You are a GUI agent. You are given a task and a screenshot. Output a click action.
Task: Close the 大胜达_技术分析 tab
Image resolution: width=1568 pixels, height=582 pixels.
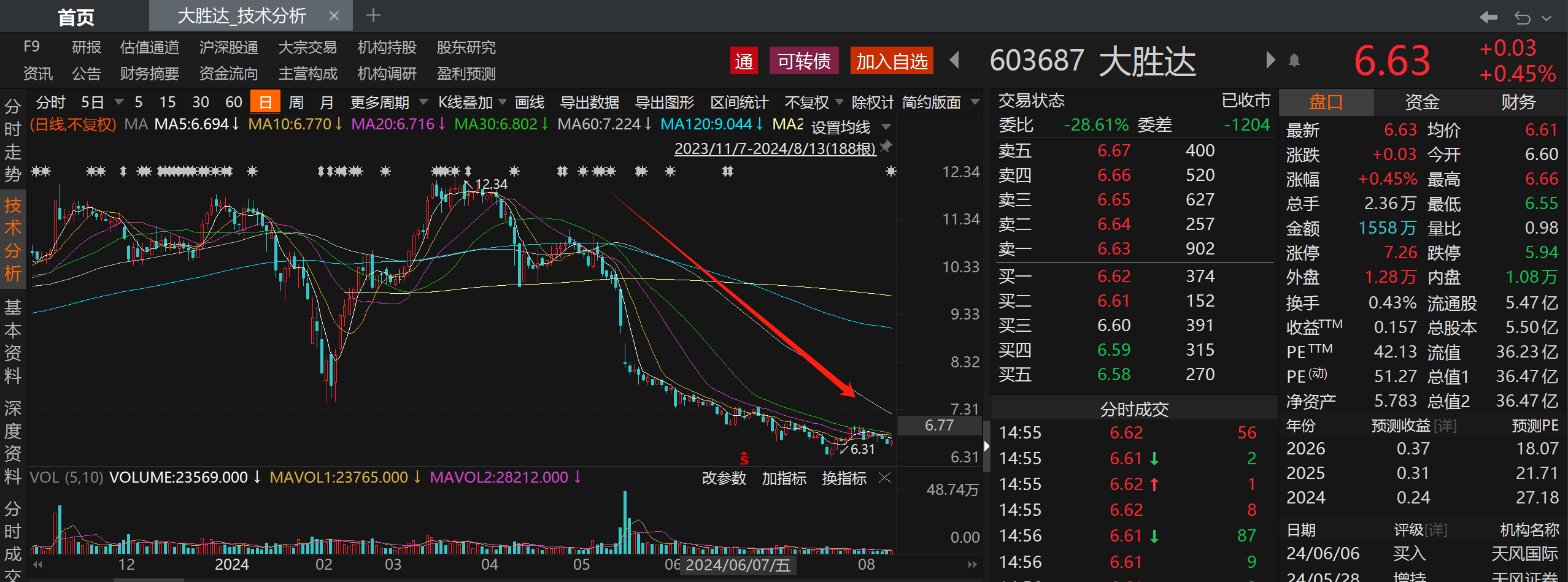point(334,16)
